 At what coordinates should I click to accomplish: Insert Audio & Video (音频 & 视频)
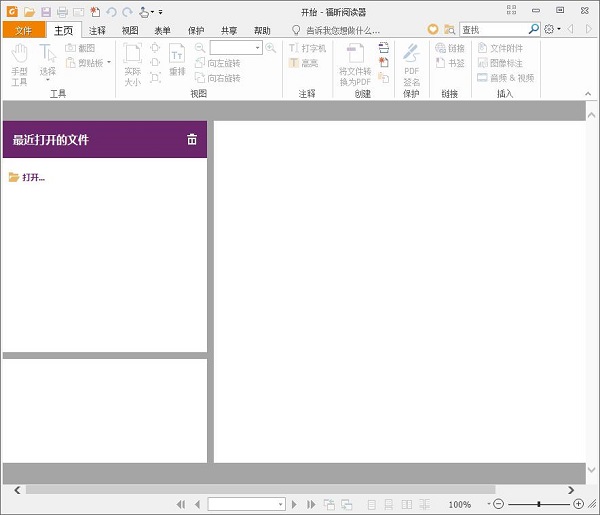coord(505,78)
